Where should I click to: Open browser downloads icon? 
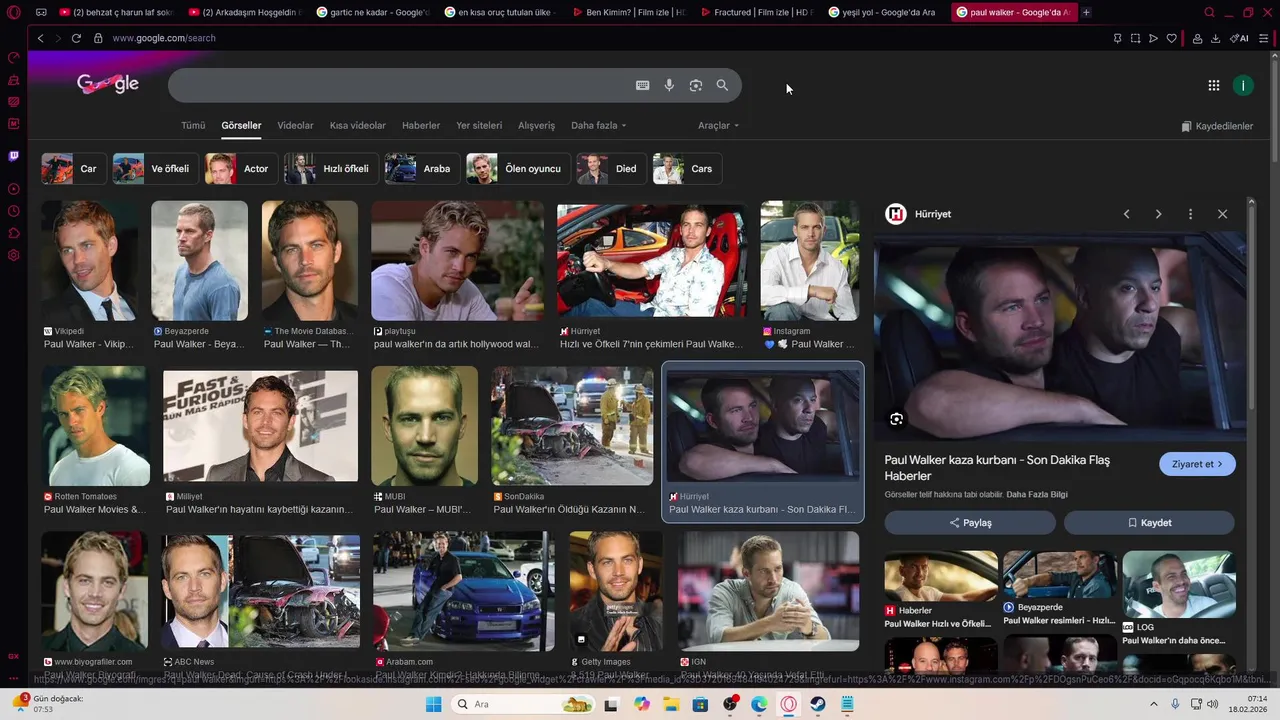(1215, 38)
